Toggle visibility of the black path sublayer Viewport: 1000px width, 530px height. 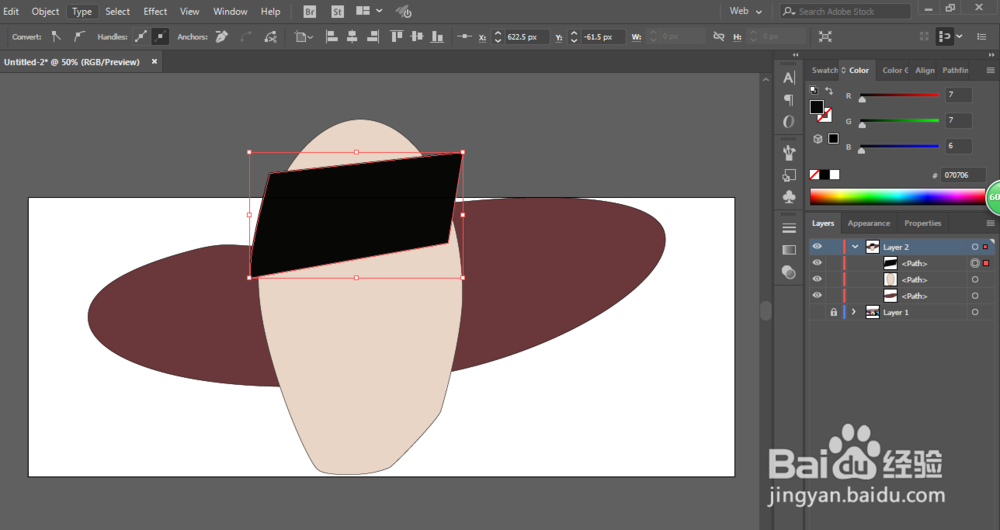[817, 263]
